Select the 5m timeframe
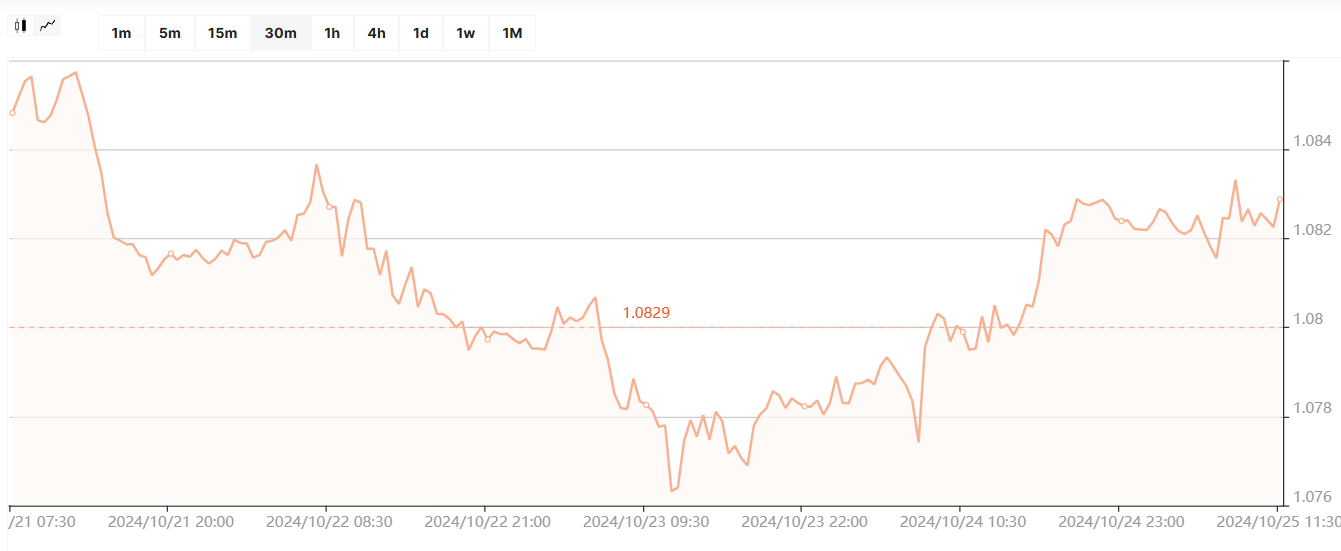This screenshot has width=1341, height=551. [x=170, y=33]
